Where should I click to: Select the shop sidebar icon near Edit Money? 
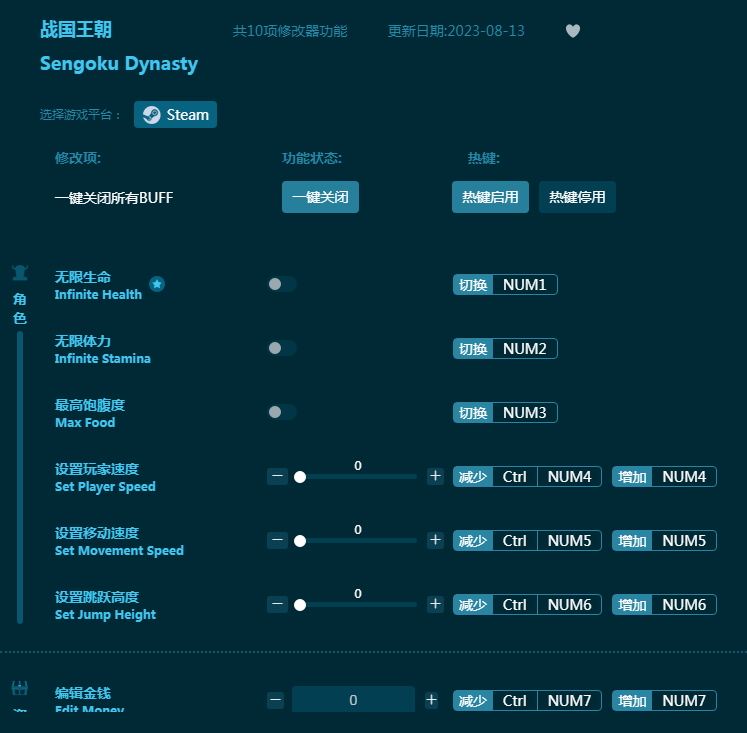(x=20, y=688)
